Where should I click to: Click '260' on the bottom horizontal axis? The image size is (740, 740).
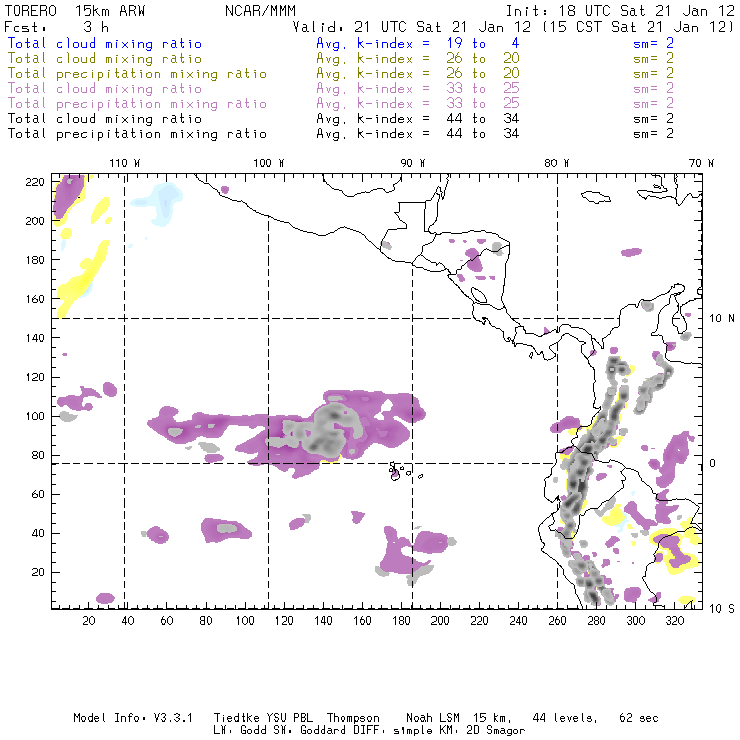tap(557, 621)
